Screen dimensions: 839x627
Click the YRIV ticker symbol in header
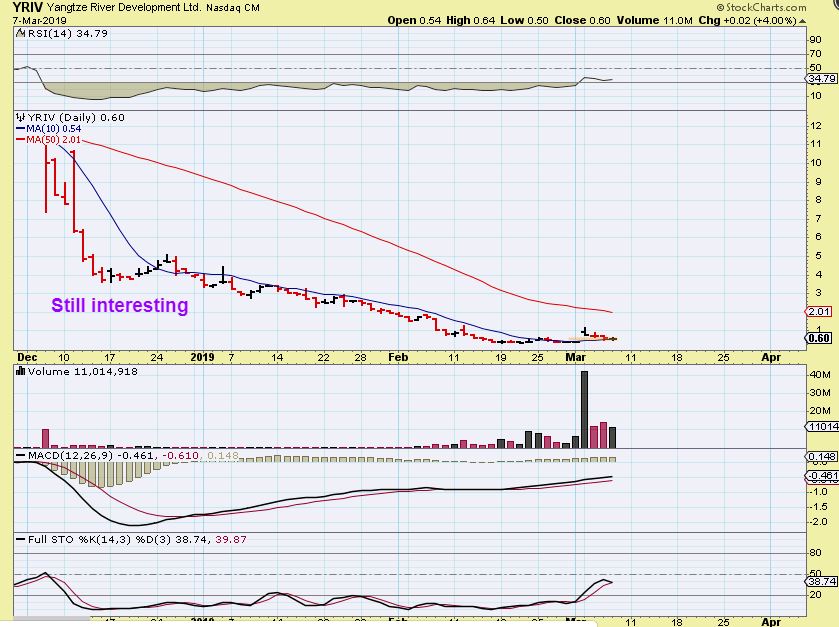pyautogui.click(x=27, y=7)
